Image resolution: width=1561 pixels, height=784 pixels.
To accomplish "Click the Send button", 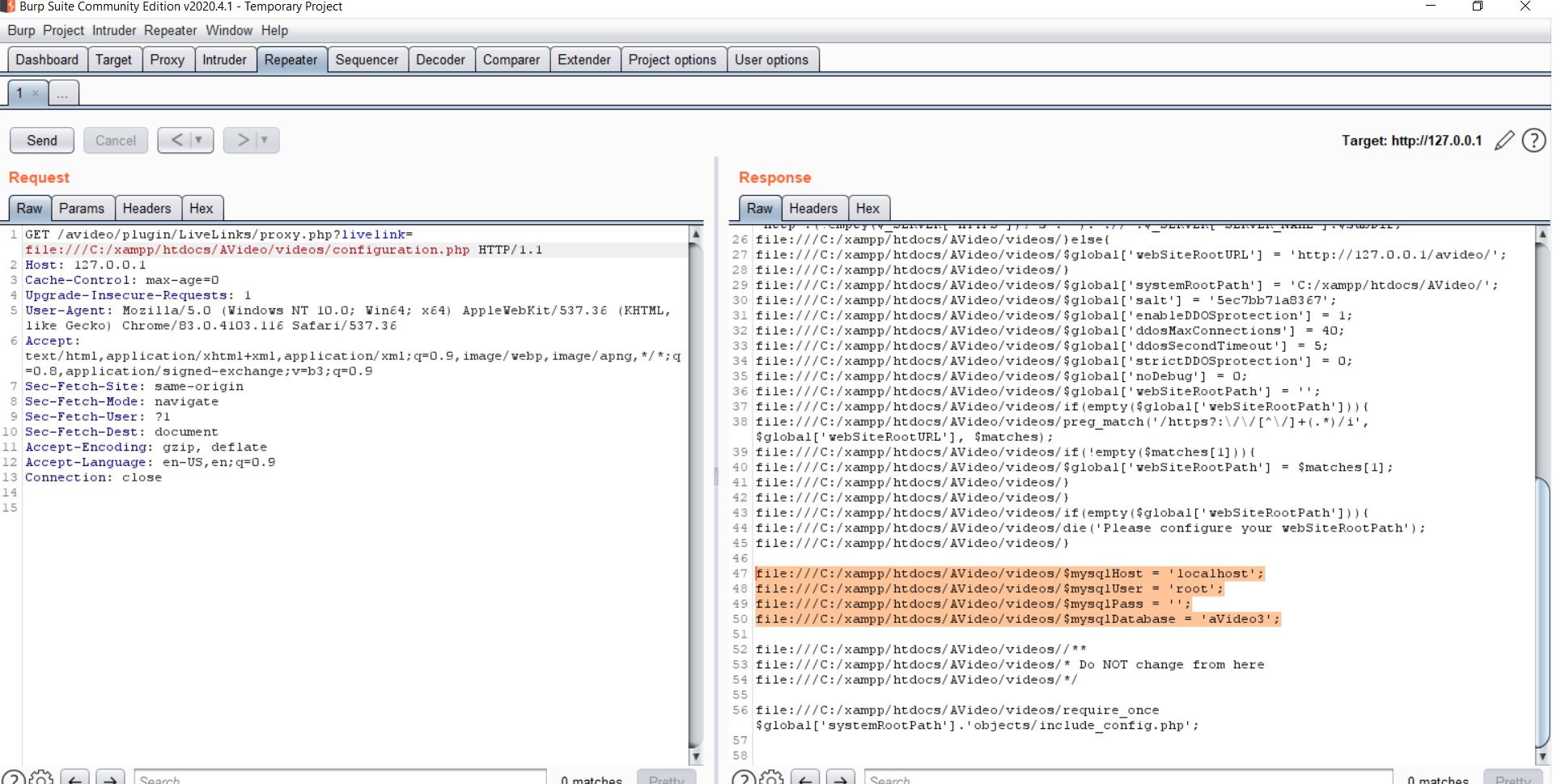I will pyautogui.click(x=42, y=140).
